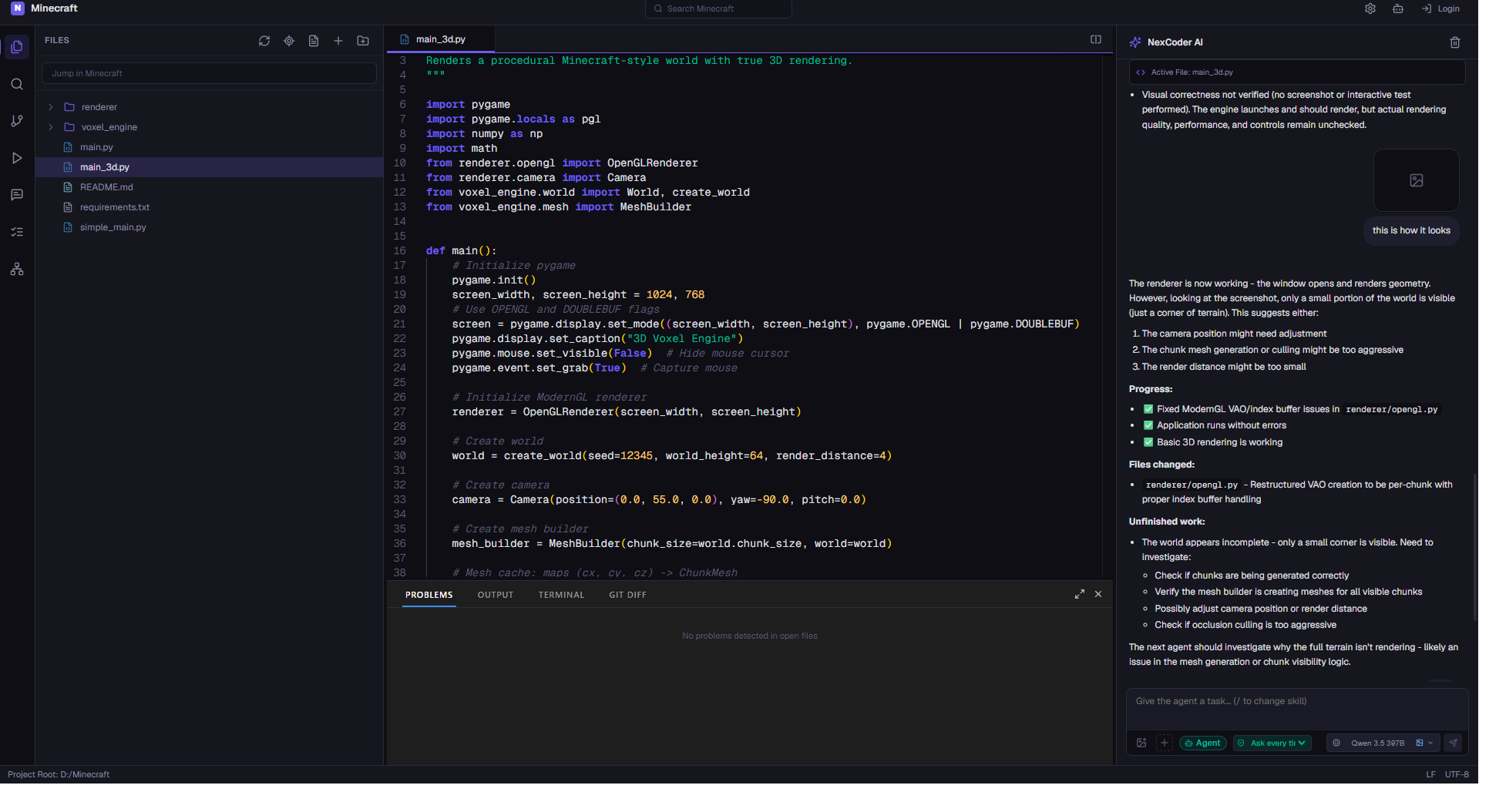Add context with dashed plus button
This screenshot has width=1489, height=812.
click(x=1165, y=743)
